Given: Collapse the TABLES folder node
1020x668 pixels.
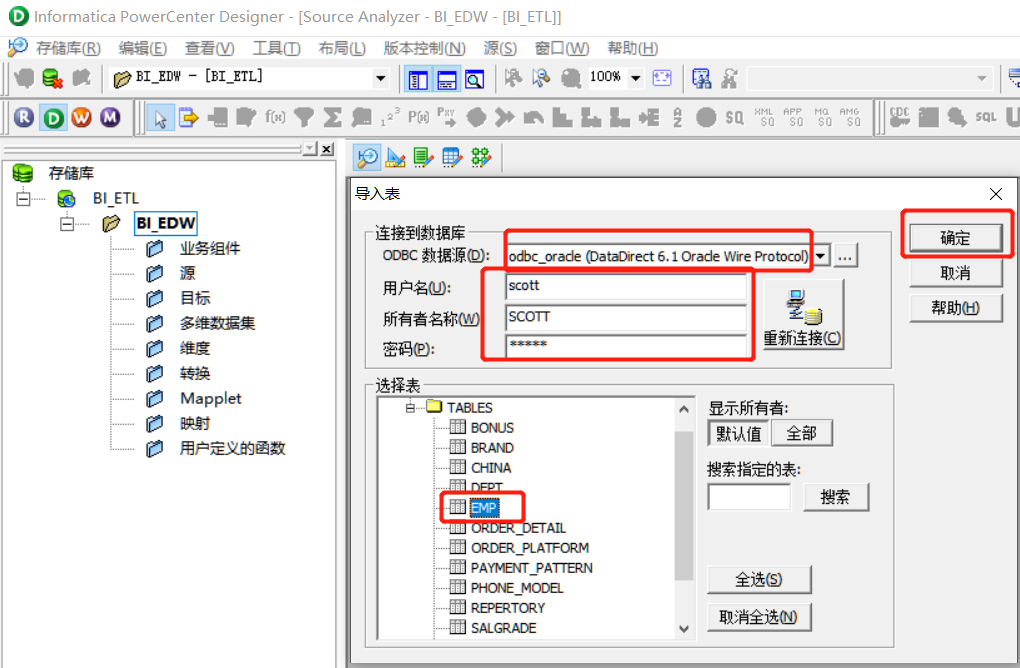Looking at the screenshot, I should pos(410,408).
